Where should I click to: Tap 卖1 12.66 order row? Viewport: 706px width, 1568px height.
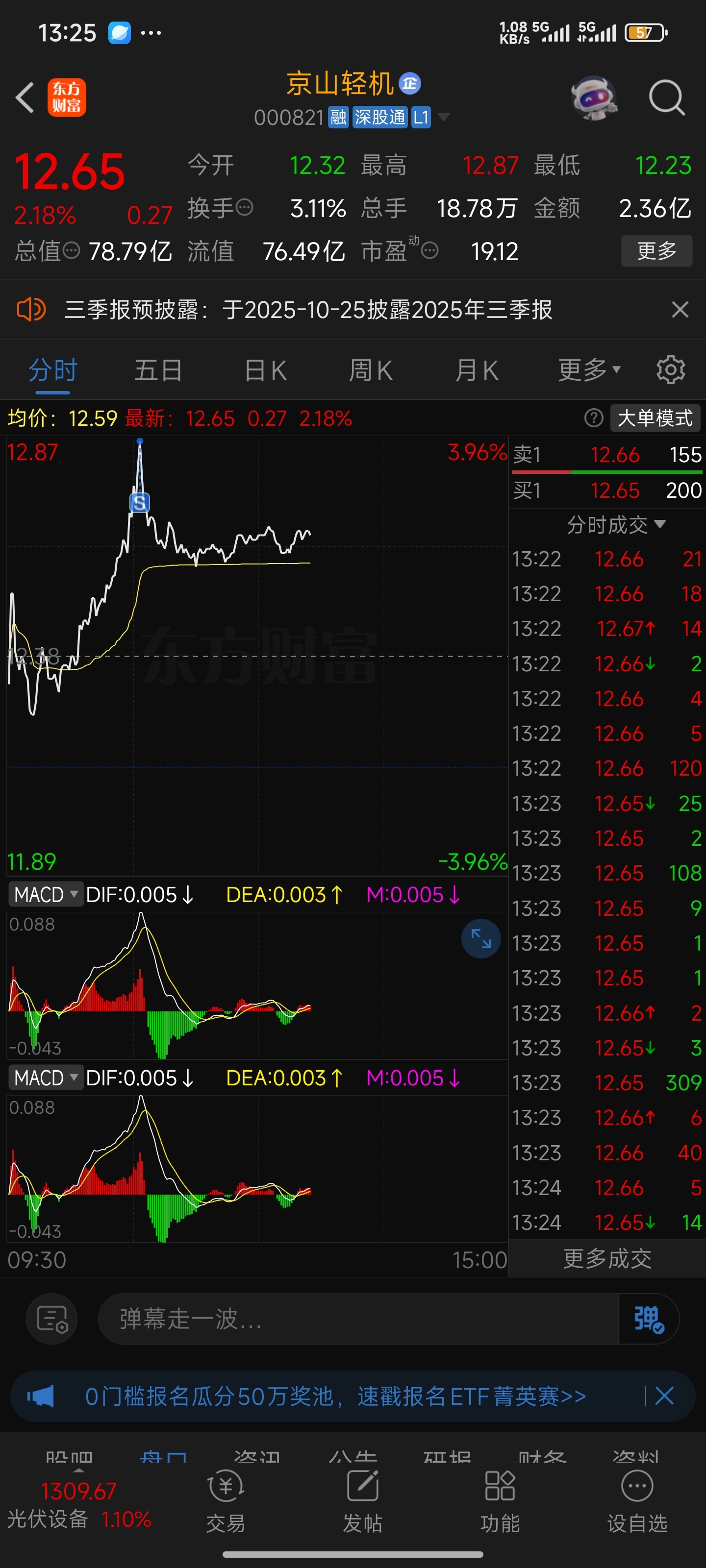click(x=606, y=455)
